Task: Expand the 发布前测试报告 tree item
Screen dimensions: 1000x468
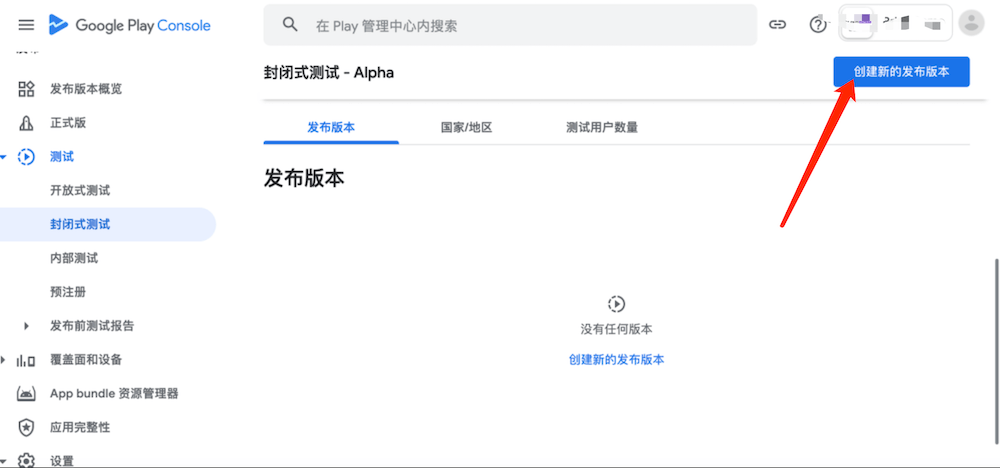Action: (27, 326)
